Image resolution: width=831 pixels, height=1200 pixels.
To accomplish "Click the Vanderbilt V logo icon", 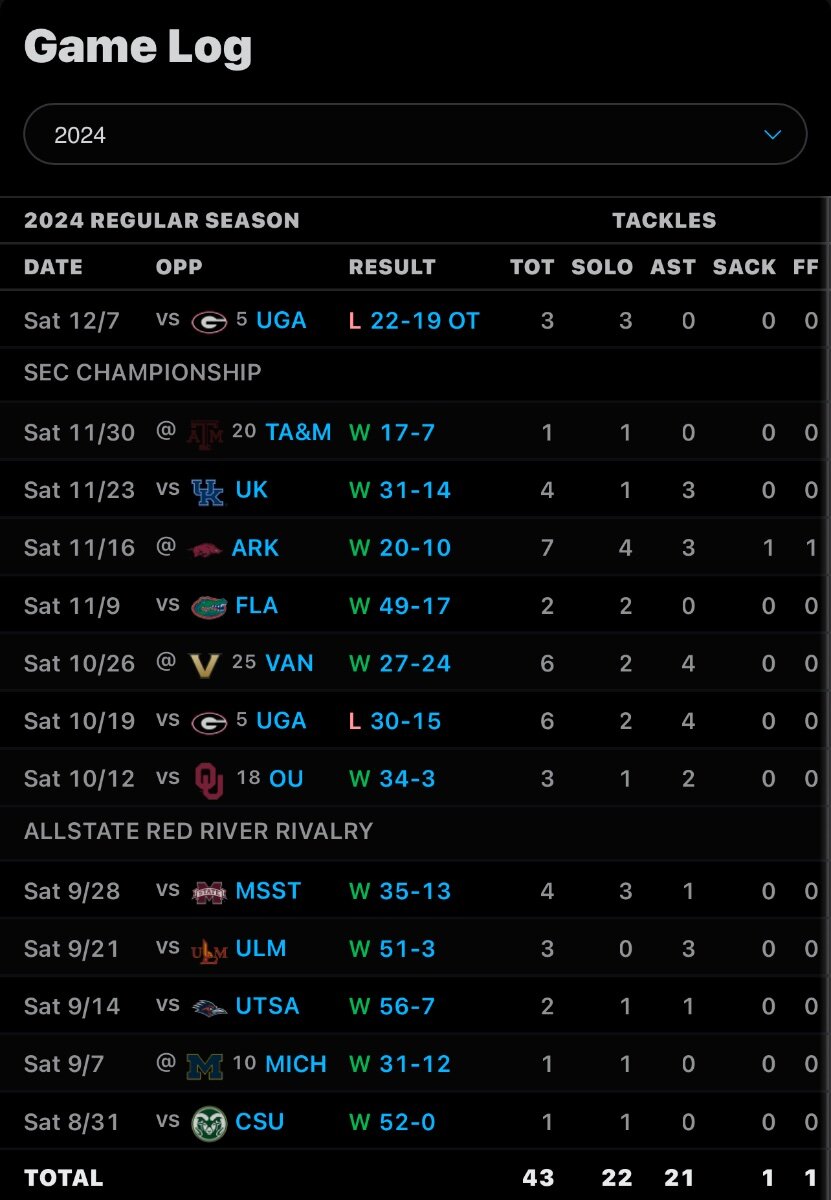I will click(204, 664).
